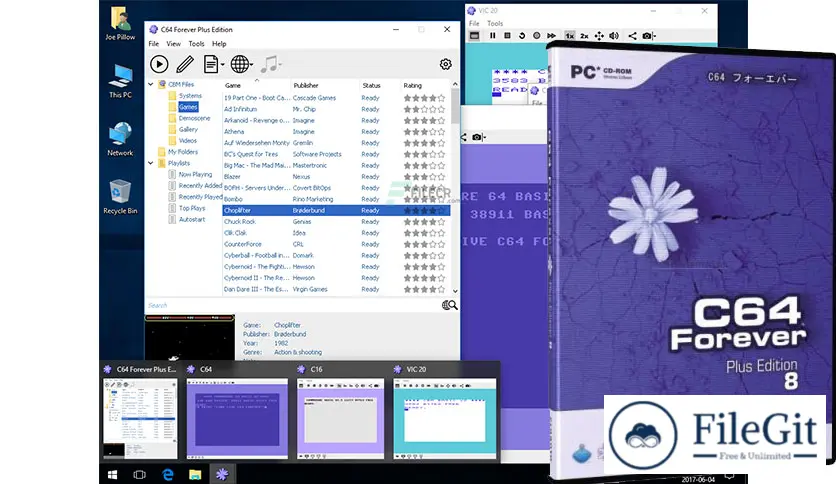Collapse the CBM Files tree node
This screenshot has height=484, width=836.
point(151,84)
